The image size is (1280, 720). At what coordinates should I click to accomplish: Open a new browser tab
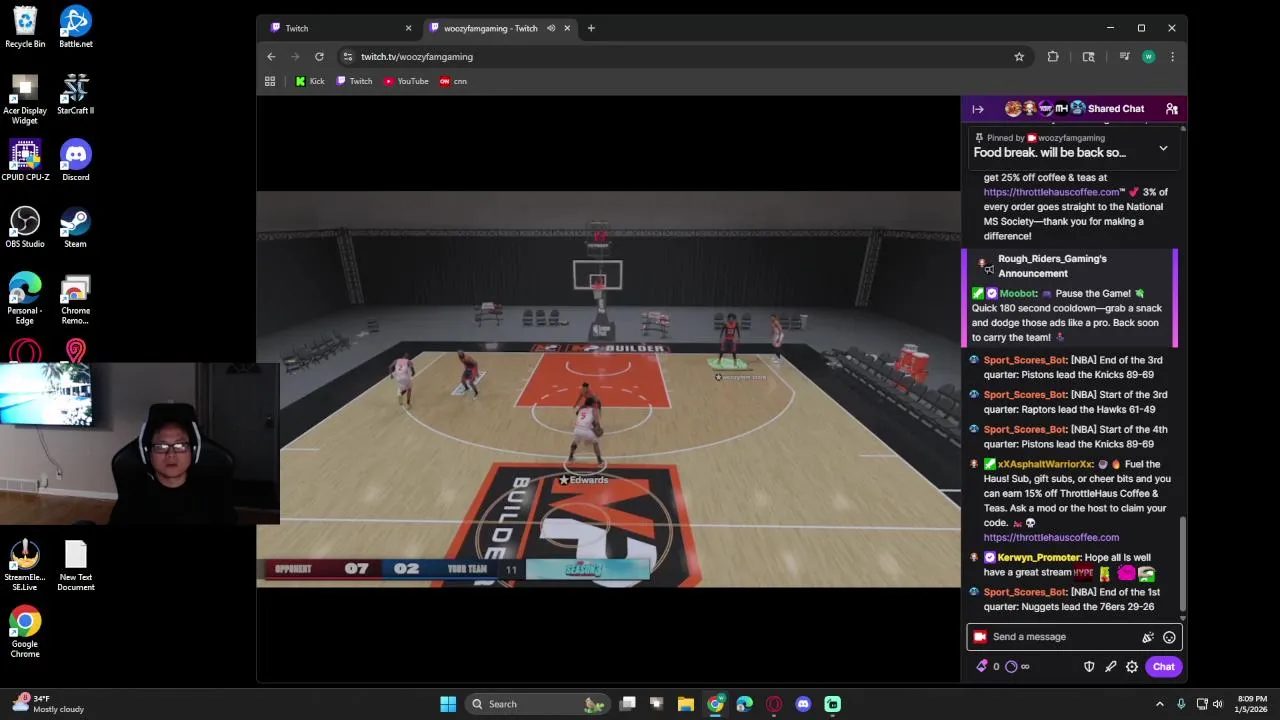pos(591,28)
